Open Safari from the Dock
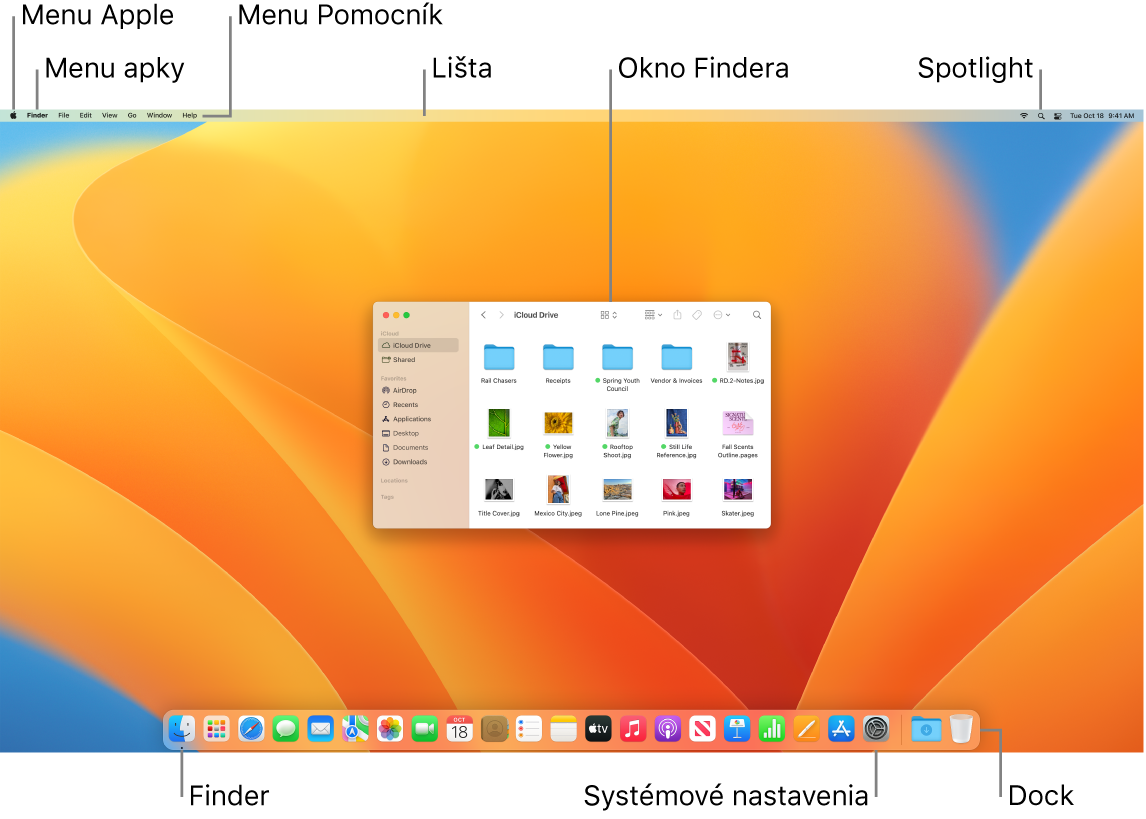The height and width of the screenshot is (819, 1146). coord(250,729)
